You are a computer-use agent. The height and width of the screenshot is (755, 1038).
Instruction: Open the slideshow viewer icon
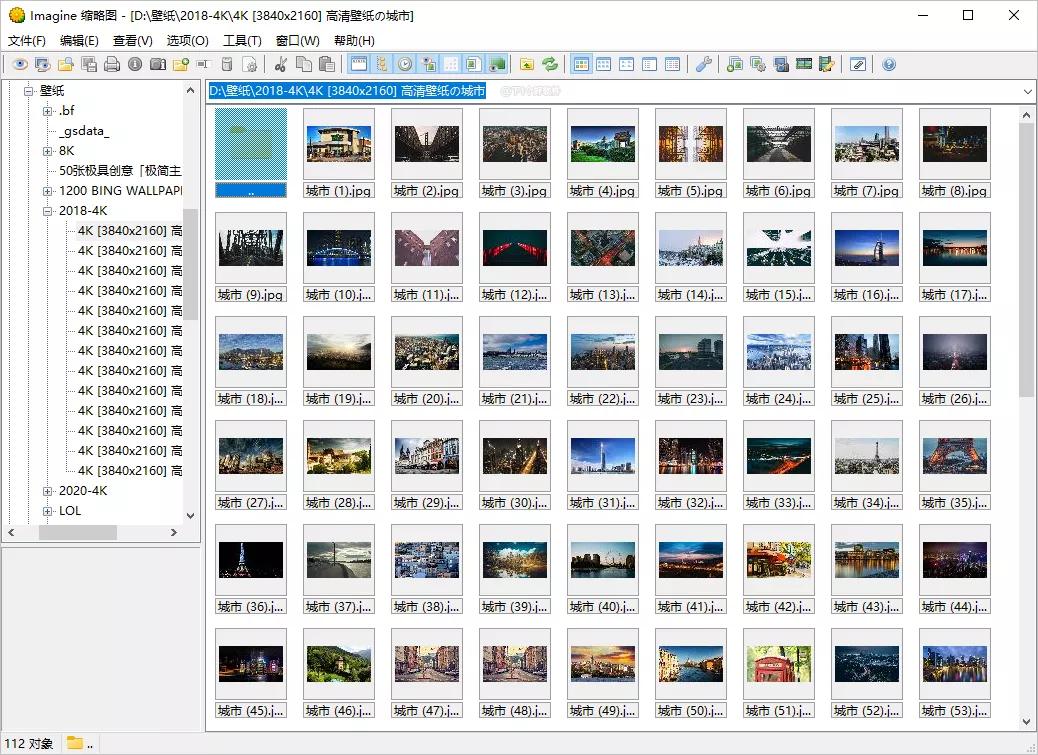click(x=42, y=64)
